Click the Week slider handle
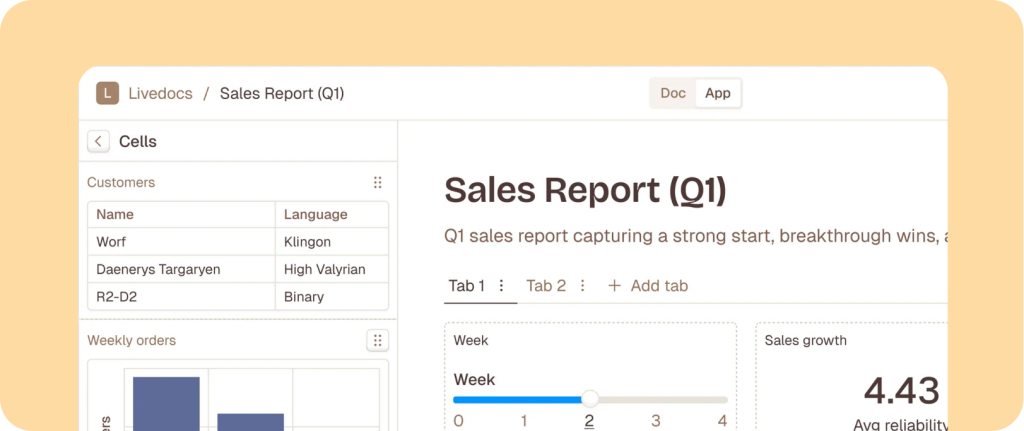This screenshot has width=1024, height=431. pos(590,398)
